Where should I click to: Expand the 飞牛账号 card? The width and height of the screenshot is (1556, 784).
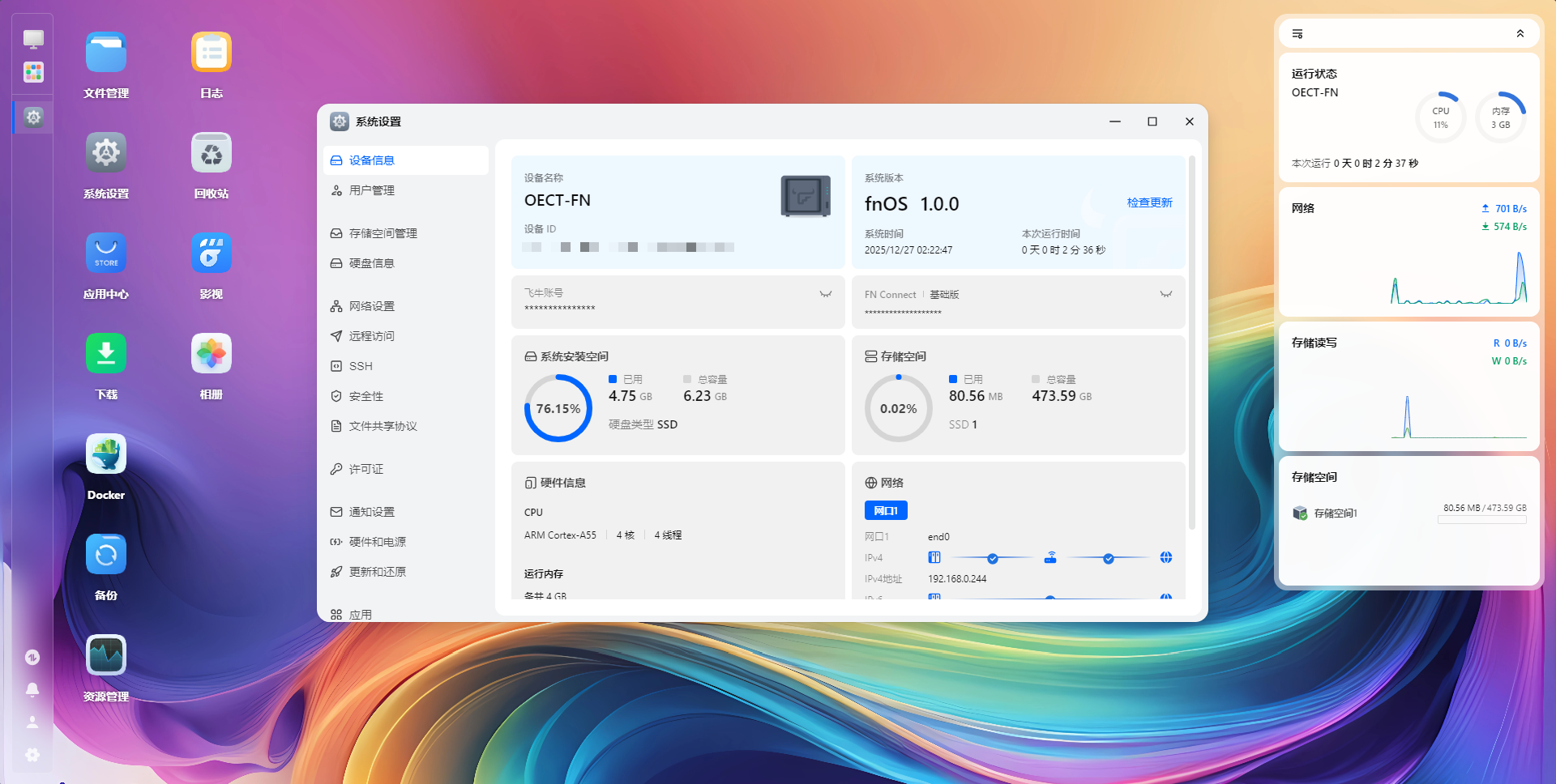click(826, 294)
